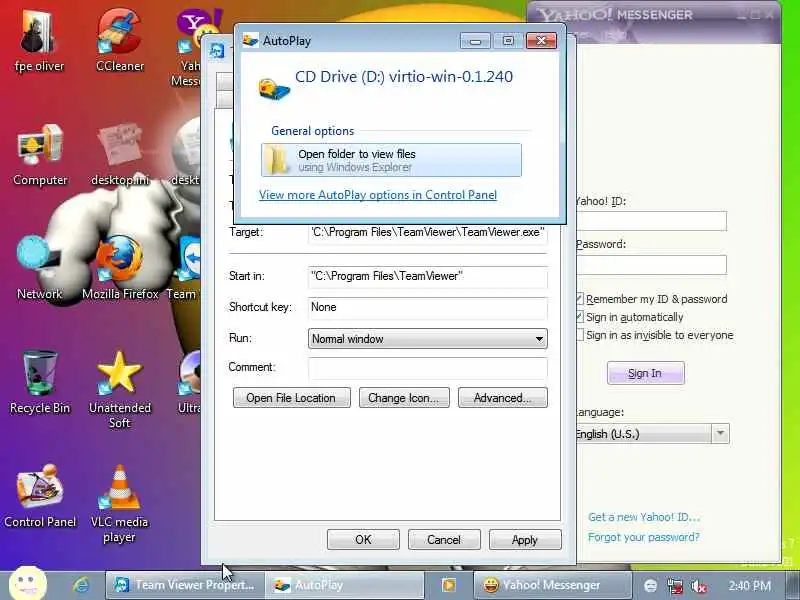Screen dimensions: 800x600
Task: Launch Internet Explorer from the taskbar
Action: coord(81,585)
